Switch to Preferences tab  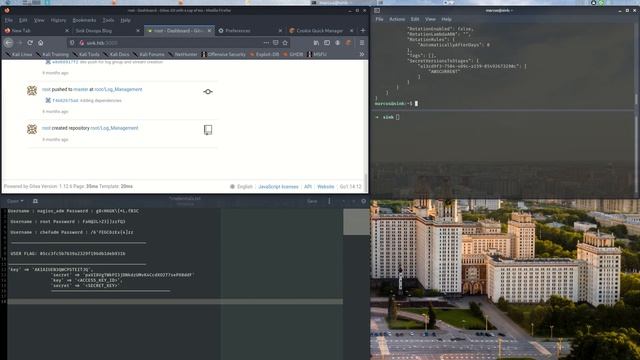click(x=249, y=31)
